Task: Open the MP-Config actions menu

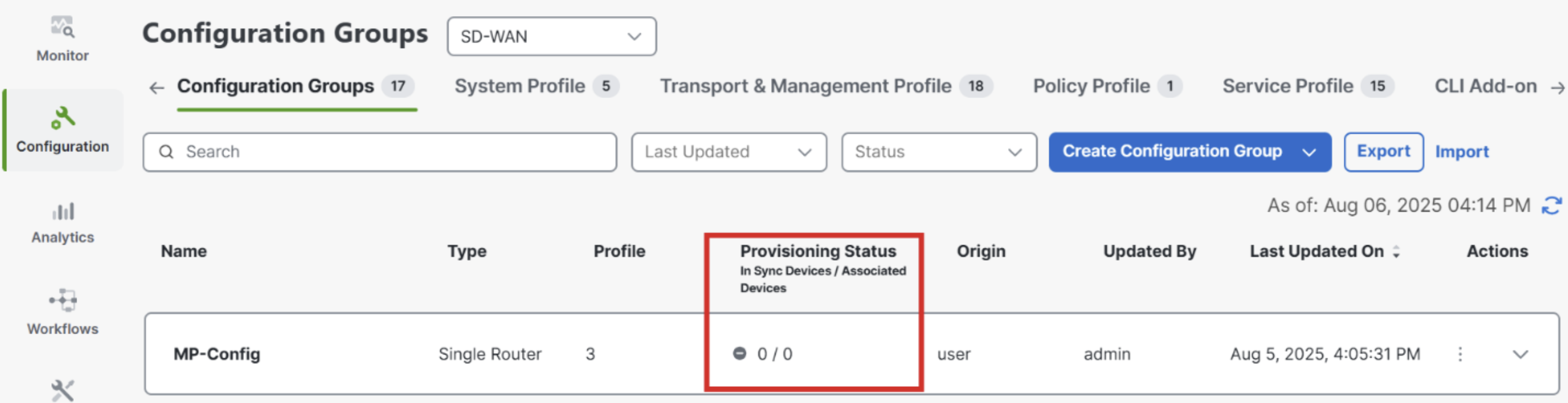Action: pyautogui.click(x=1460, y=353)
